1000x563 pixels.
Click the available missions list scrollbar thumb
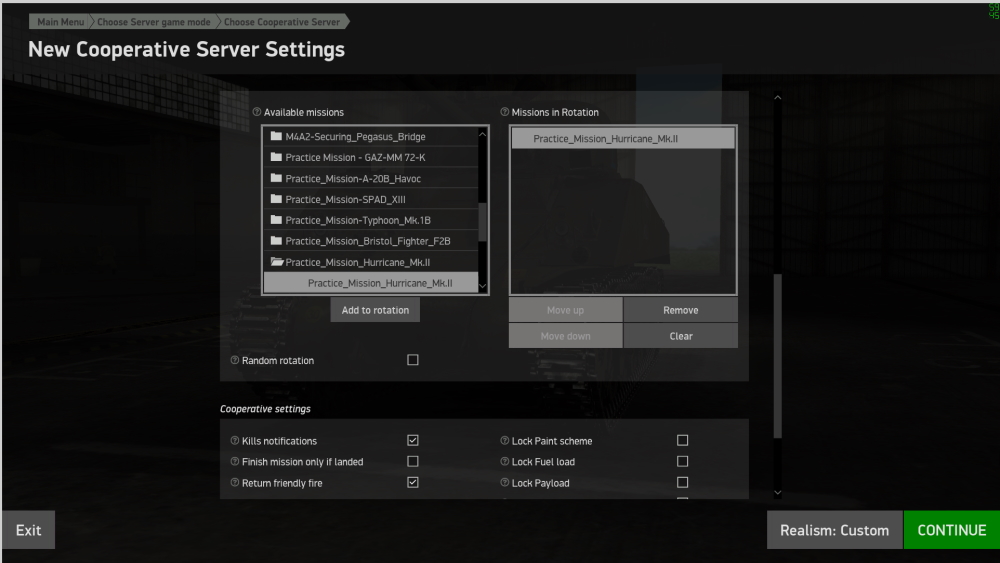(x=483, y=222)
